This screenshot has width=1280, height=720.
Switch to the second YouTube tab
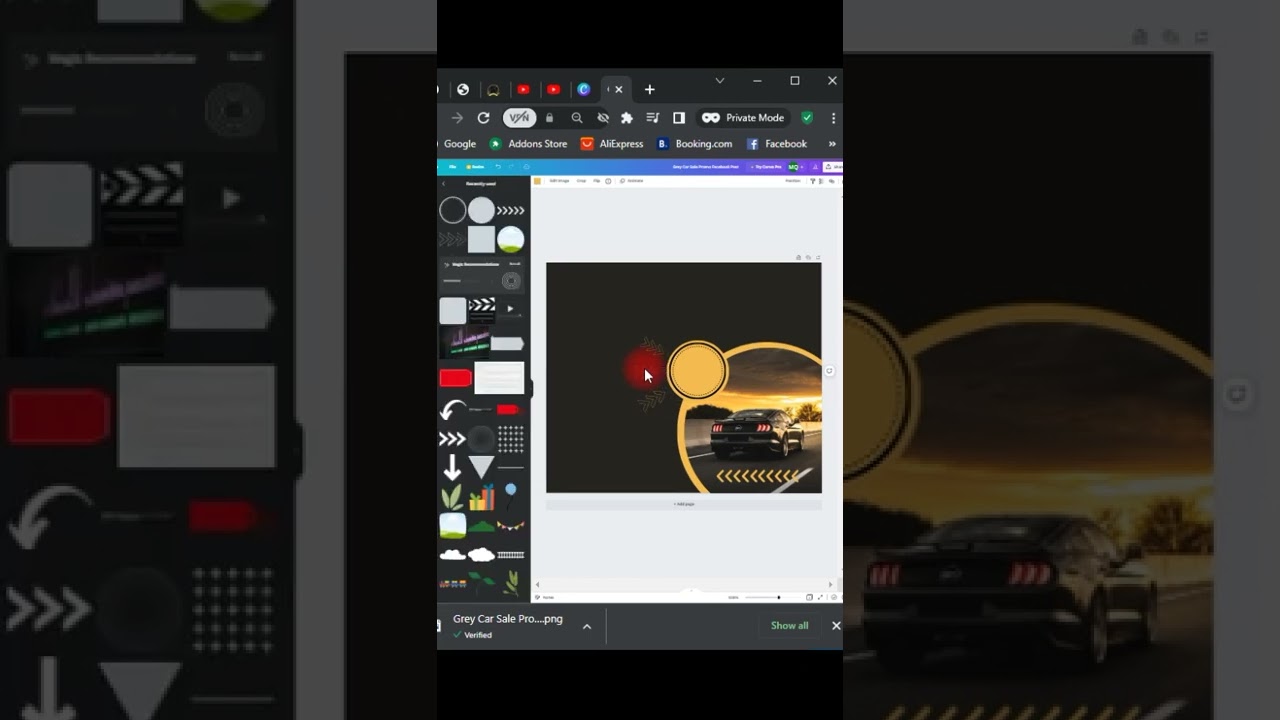coord(553,90)
